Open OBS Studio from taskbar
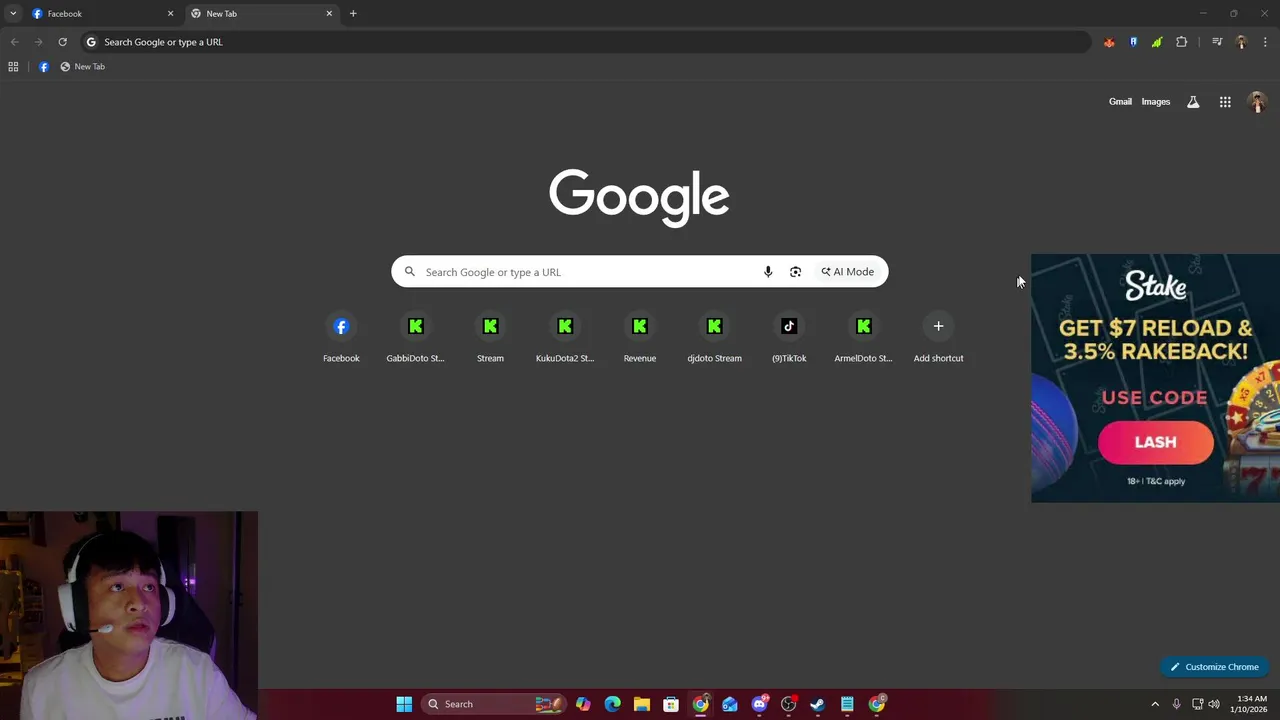 point(788,704)
